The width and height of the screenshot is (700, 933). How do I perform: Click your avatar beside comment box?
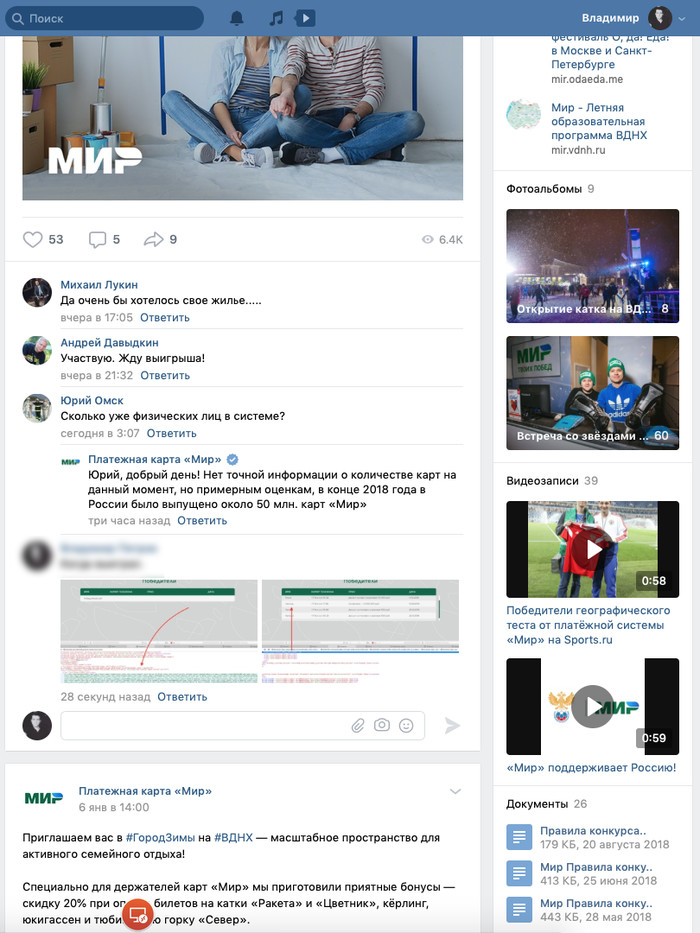[37, 725]
